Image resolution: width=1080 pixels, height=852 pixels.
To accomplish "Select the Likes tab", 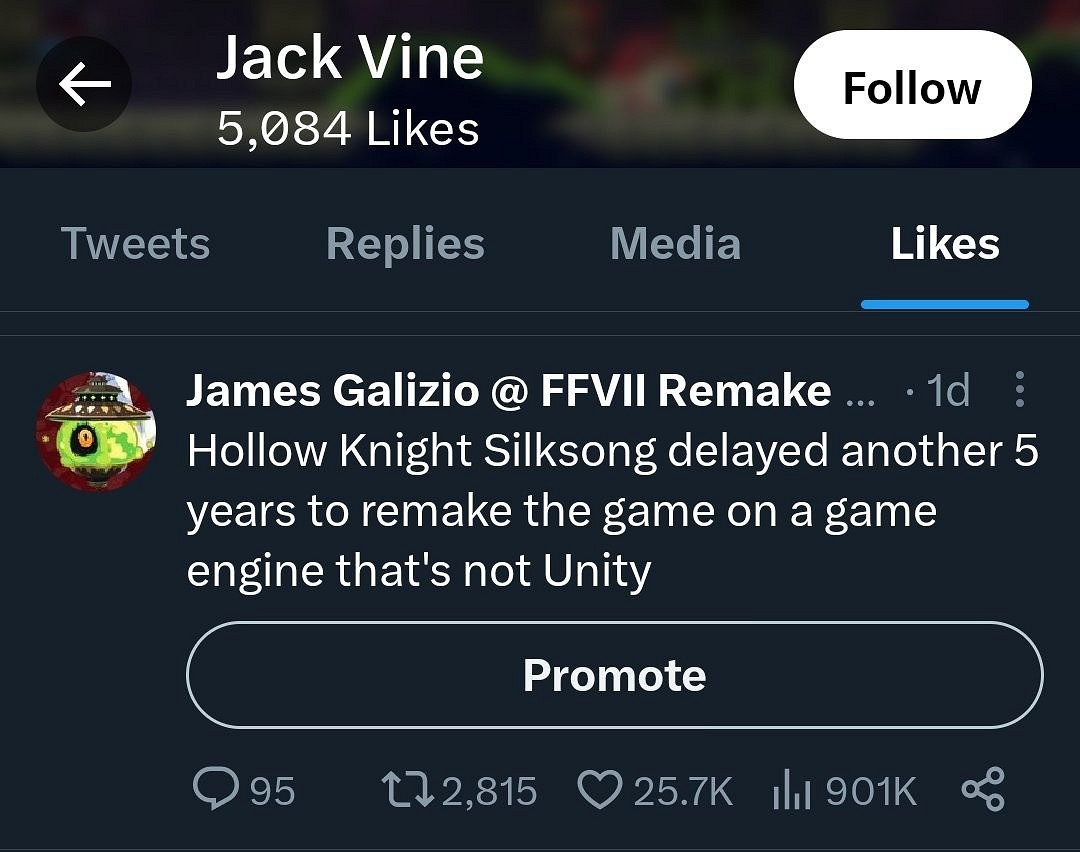I will [945, 244].
